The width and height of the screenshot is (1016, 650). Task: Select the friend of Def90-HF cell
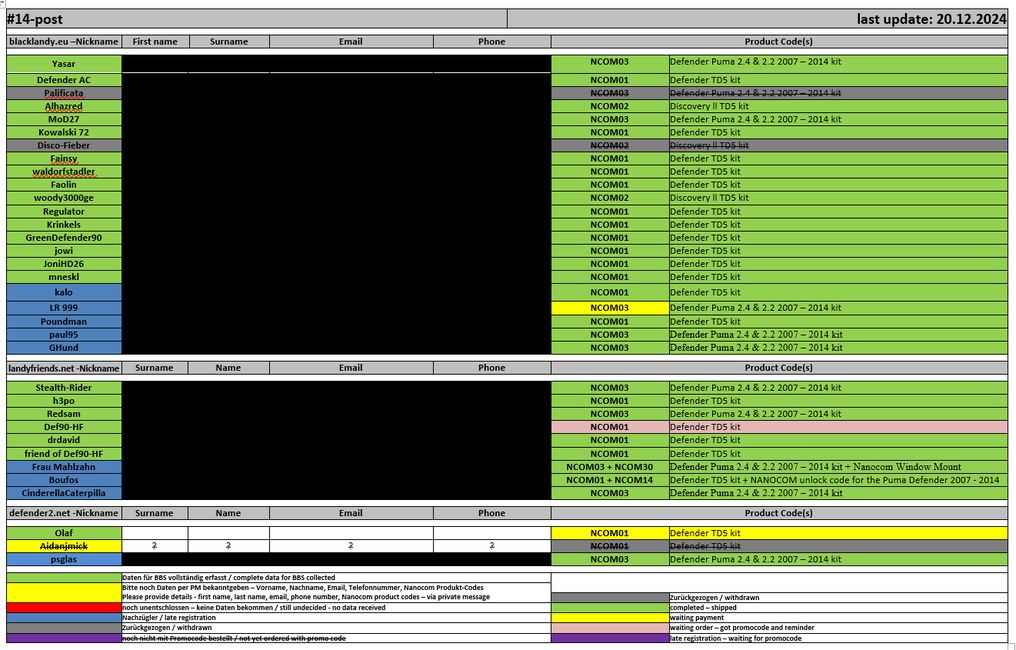click(64, 454)
